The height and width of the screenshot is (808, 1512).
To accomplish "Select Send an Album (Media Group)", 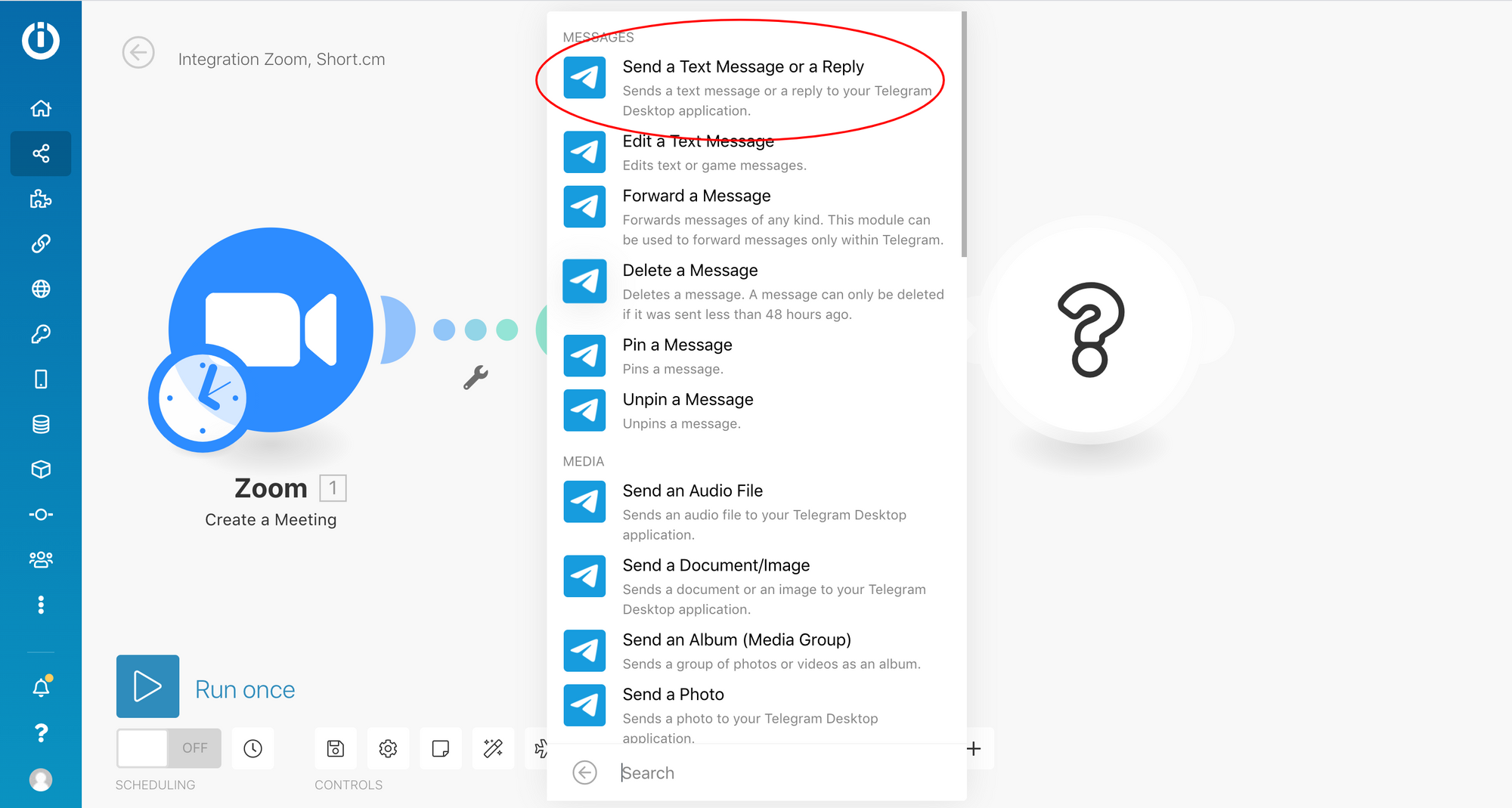I will pyautogui.click(x=754, y=651).
